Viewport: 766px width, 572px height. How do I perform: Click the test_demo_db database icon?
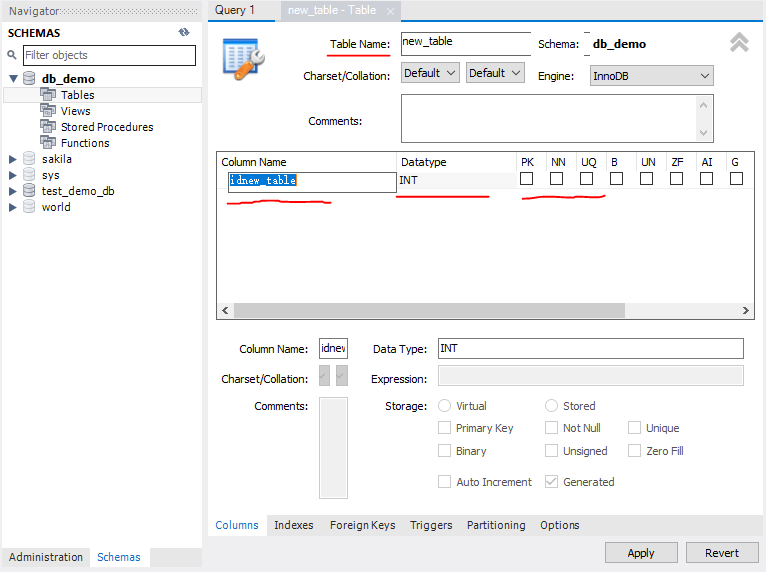tap(29, 191)
